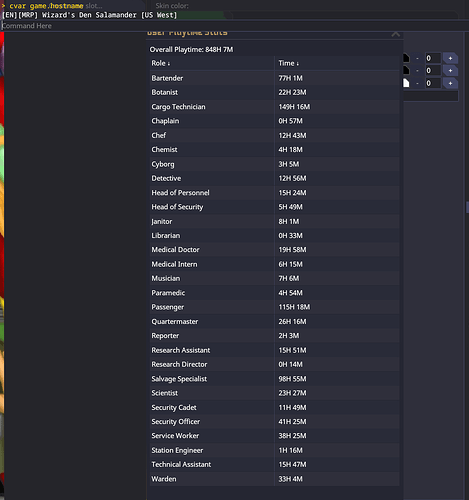This screenshot has height=500, width=469.
Task: Click the minus button in the first stepper row
Action: (x=417, y=58)
